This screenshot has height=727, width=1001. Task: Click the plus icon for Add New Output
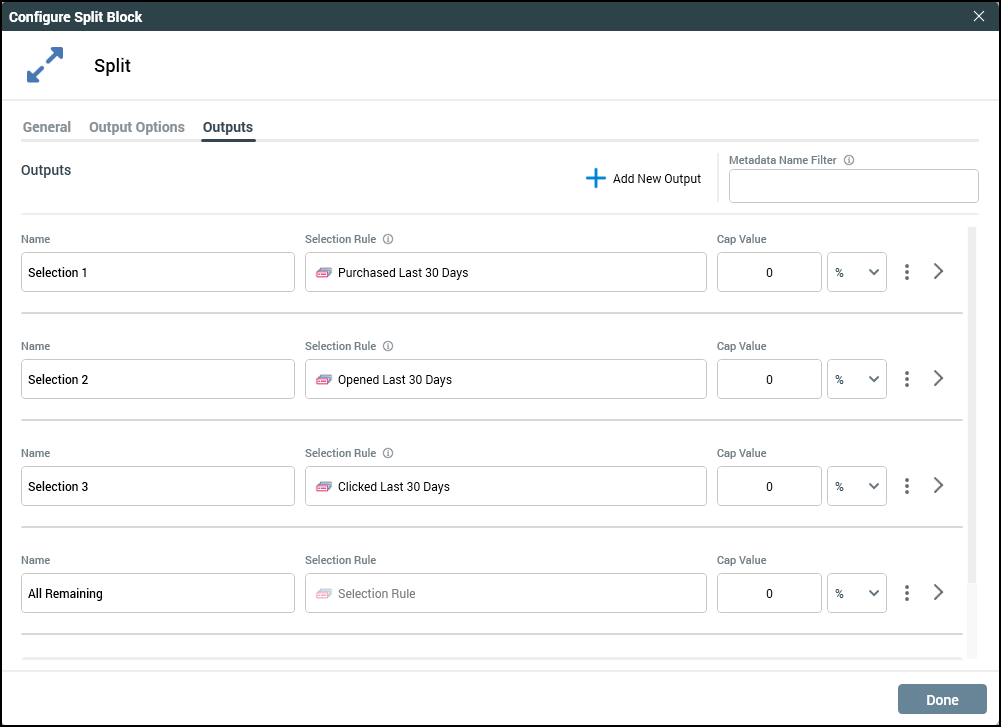click(x=596, y=179)
